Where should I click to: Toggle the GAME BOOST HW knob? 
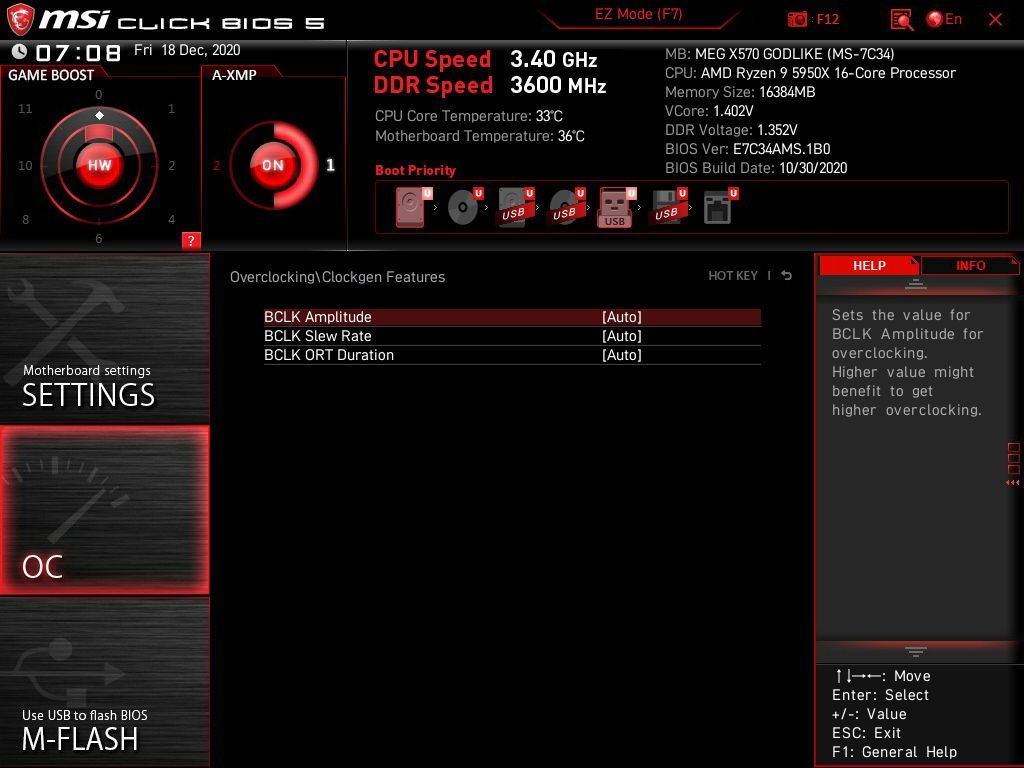(x=99, y=165)
